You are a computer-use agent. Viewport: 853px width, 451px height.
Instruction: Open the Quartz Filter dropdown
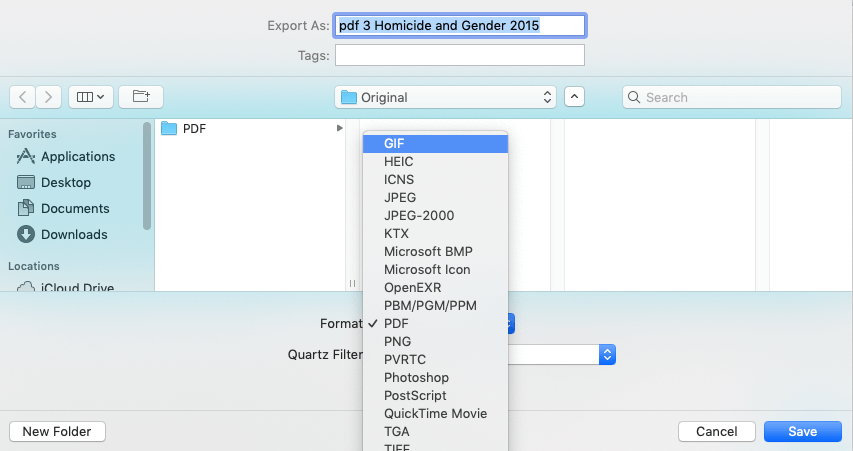606,354
